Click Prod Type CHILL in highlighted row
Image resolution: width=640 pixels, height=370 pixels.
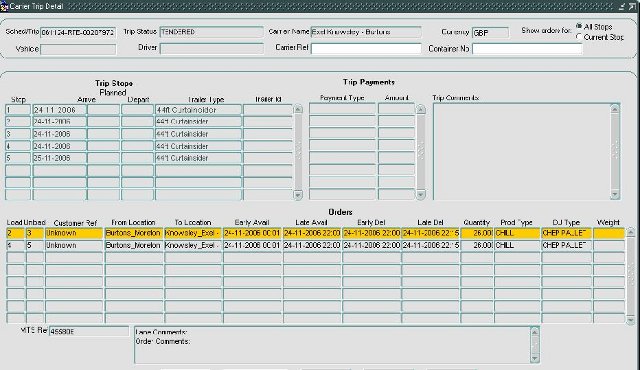517,233
